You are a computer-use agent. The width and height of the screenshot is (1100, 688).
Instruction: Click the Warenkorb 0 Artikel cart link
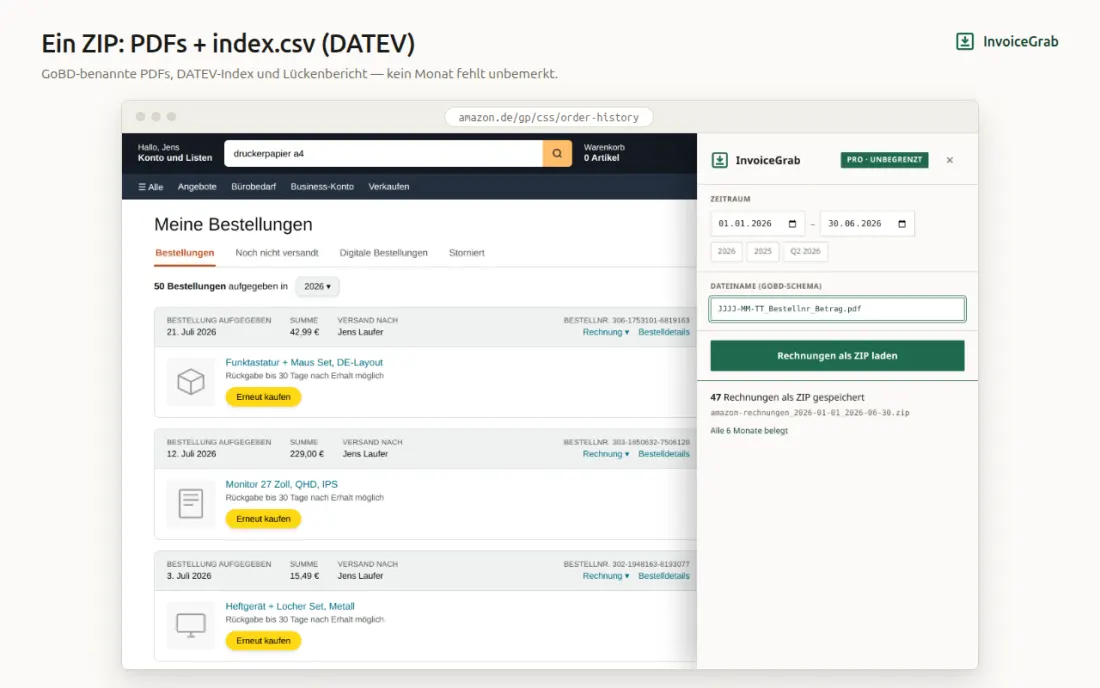604,153
